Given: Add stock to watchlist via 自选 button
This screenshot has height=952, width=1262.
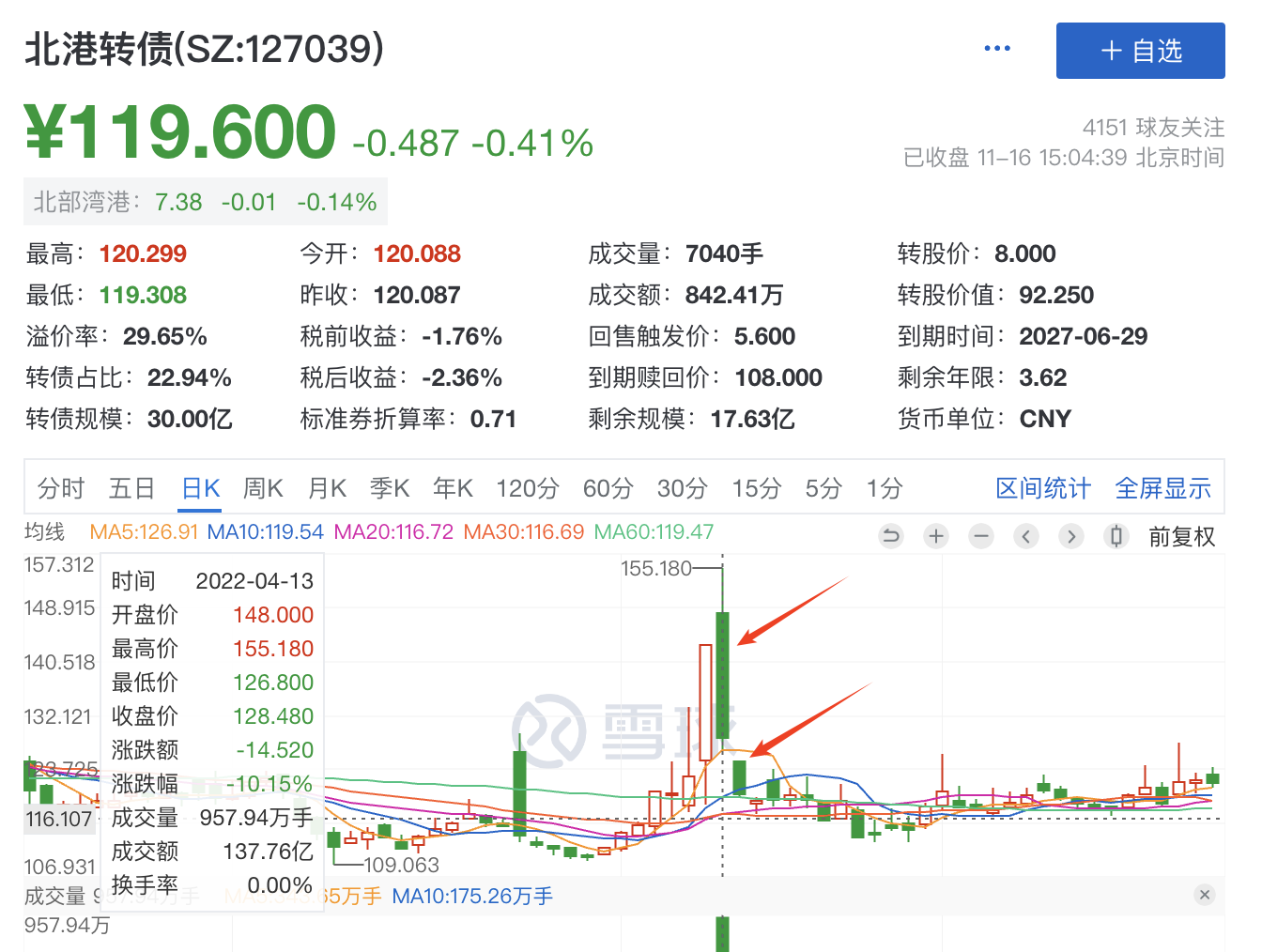Looking at the screenshot, I should pos(1140,51).
